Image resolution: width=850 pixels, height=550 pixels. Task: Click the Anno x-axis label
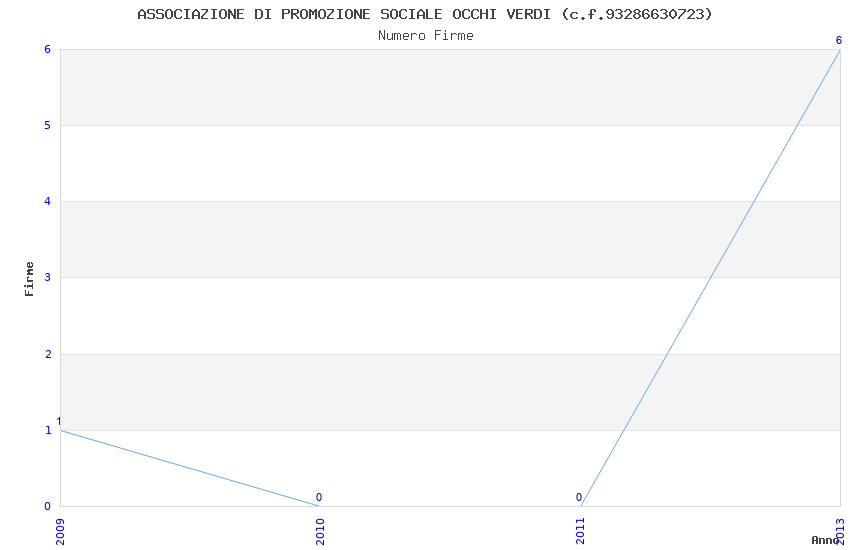(x=825, y=540)
